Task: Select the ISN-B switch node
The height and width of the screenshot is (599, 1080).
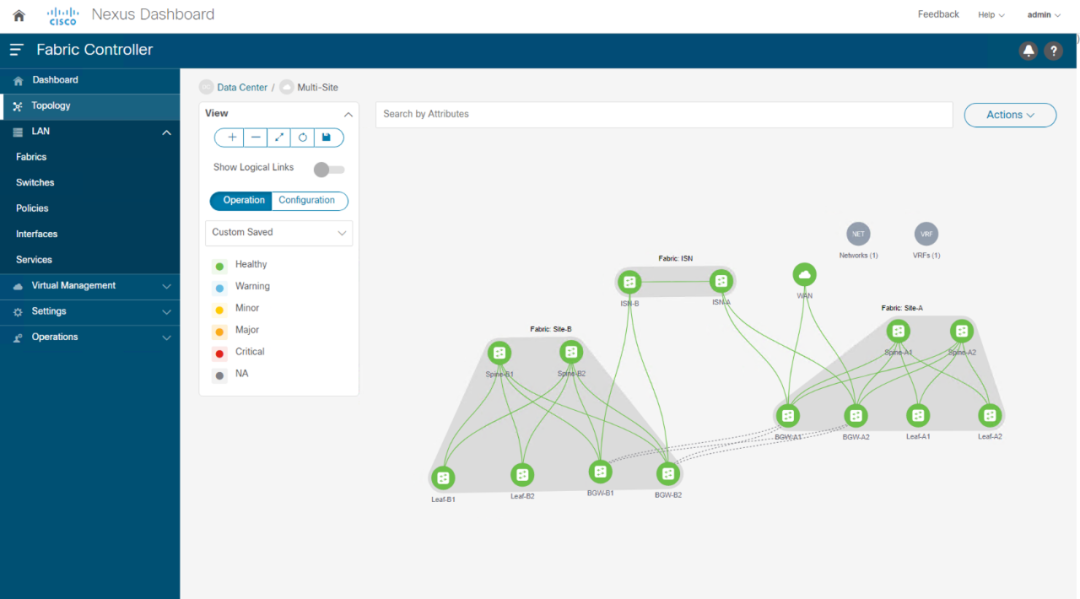Action: 629,282
